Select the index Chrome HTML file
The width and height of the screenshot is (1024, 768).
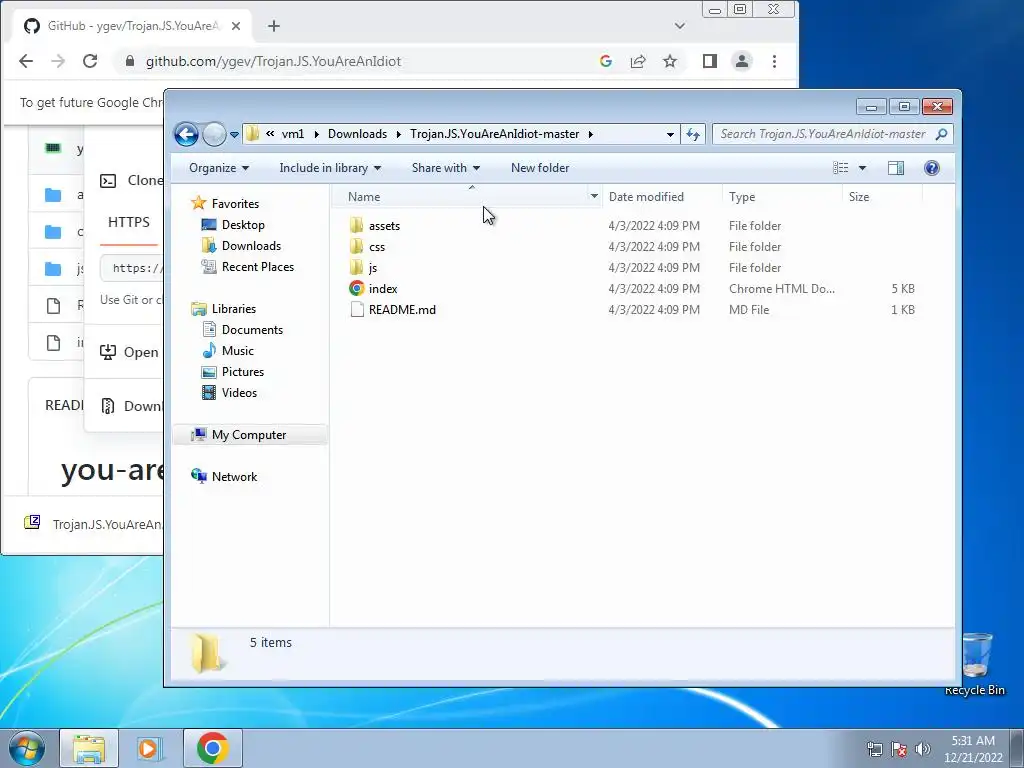383,289
